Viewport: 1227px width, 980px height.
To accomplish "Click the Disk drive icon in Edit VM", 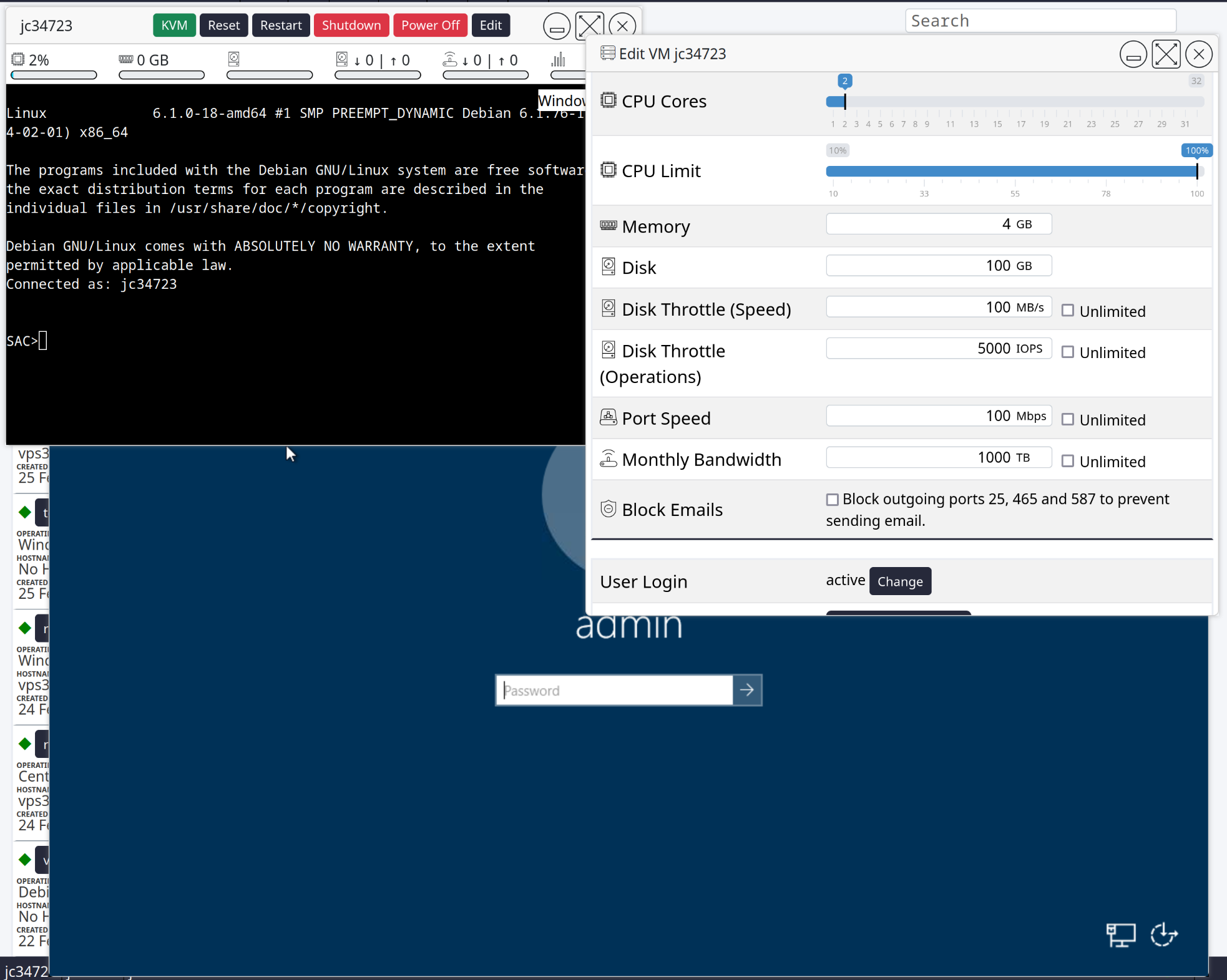I will tap(609, 266).
